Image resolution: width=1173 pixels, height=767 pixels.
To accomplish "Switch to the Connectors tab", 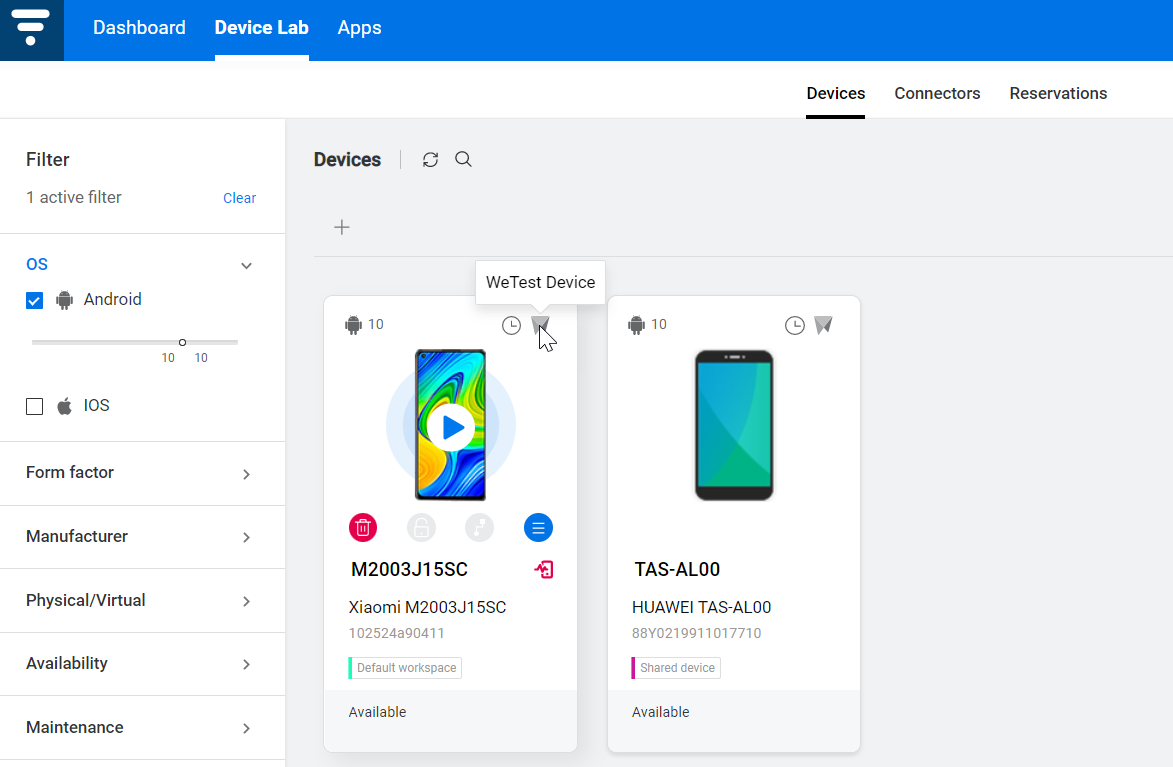I will coord(937,93).
